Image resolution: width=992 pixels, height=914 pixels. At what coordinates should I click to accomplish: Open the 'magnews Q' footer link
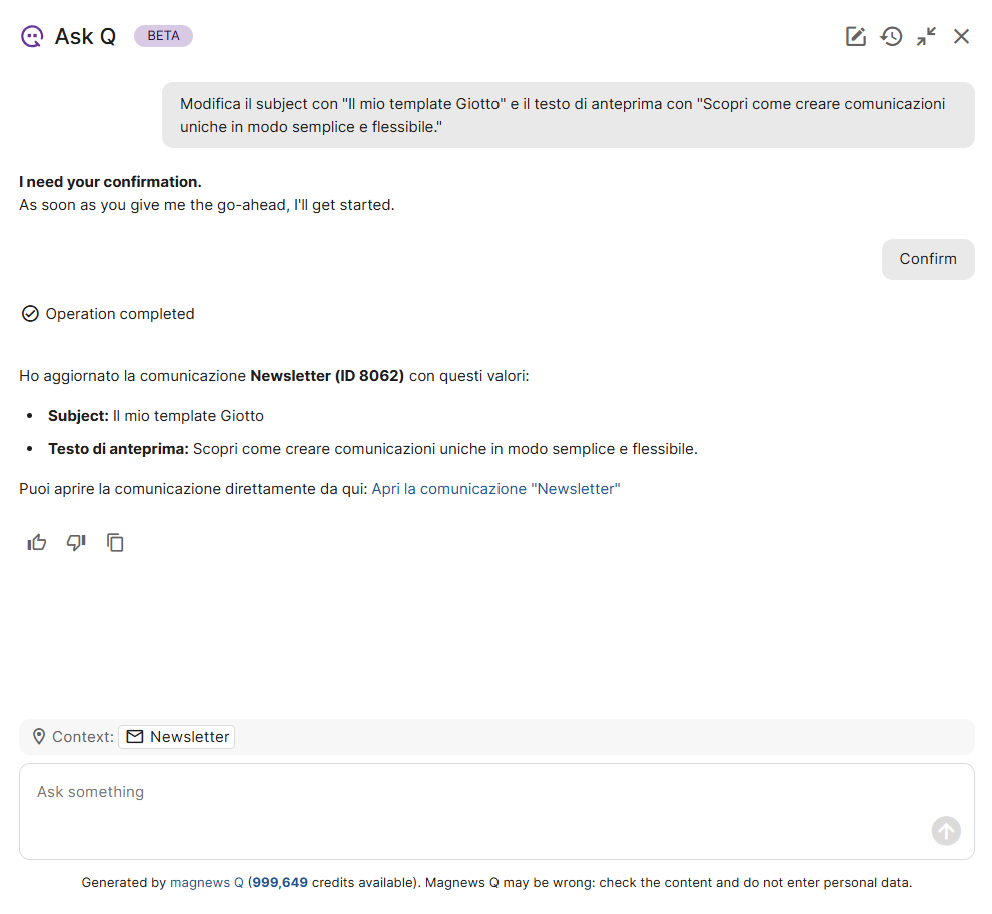pos(206,883)
